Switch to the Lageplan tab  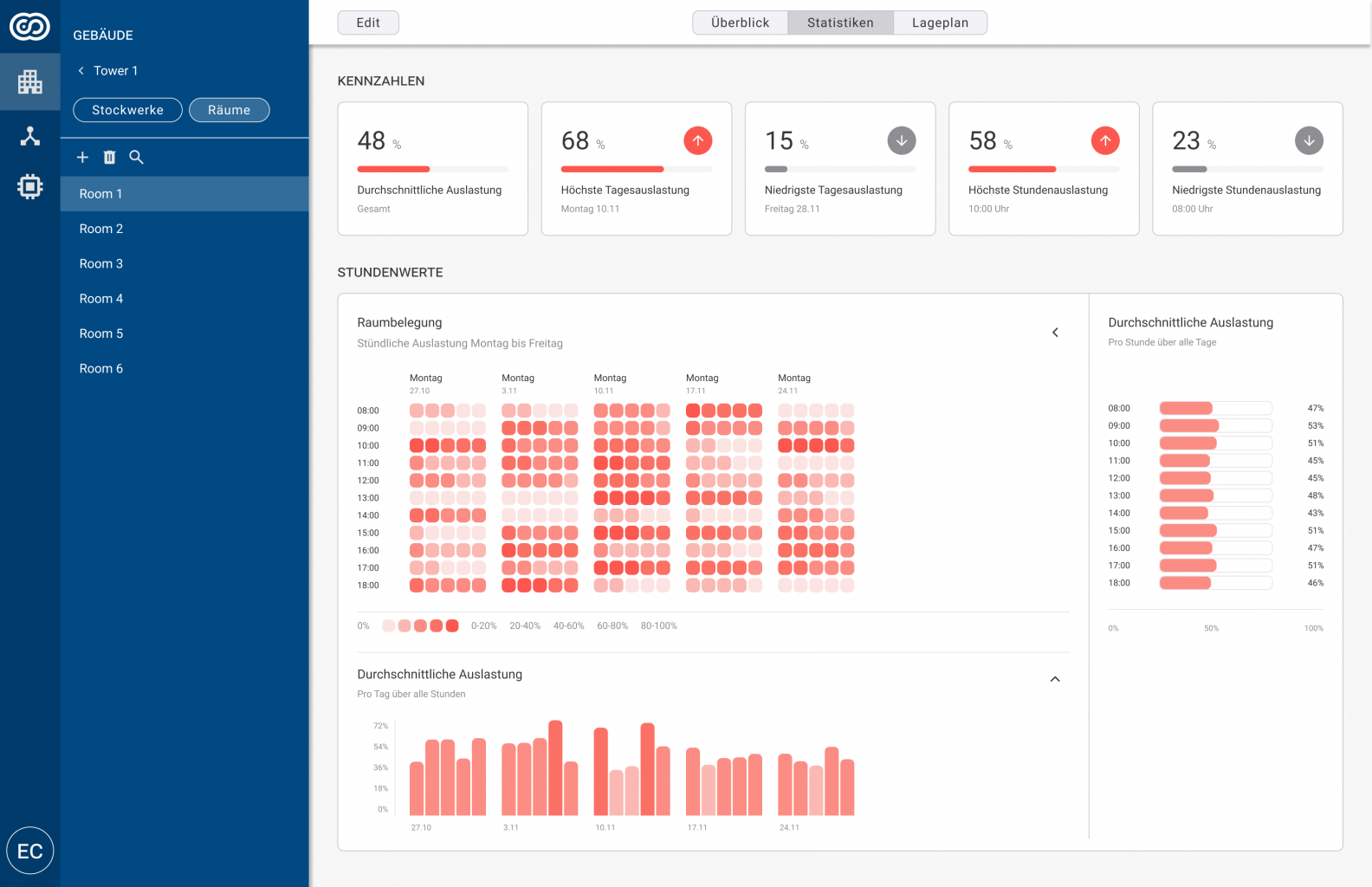click(x=940, y=23)
